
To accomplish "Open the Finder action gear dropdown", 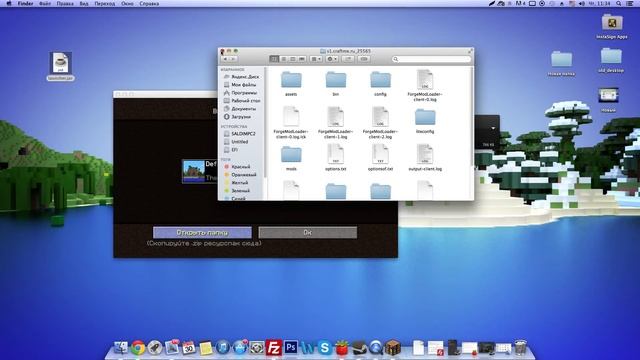I will [x=332, y=59].
